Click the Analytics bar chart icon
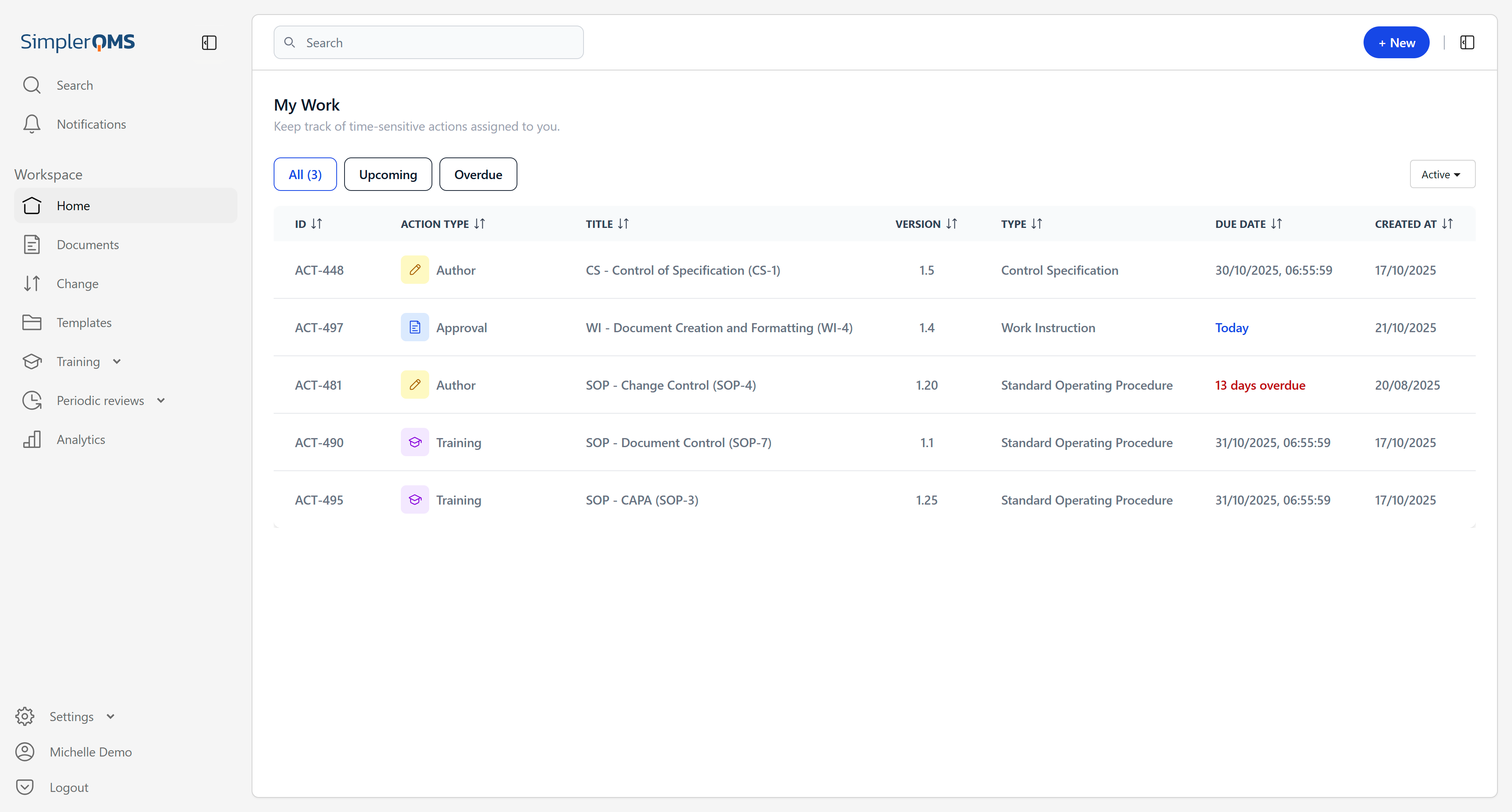 (31, 439)
